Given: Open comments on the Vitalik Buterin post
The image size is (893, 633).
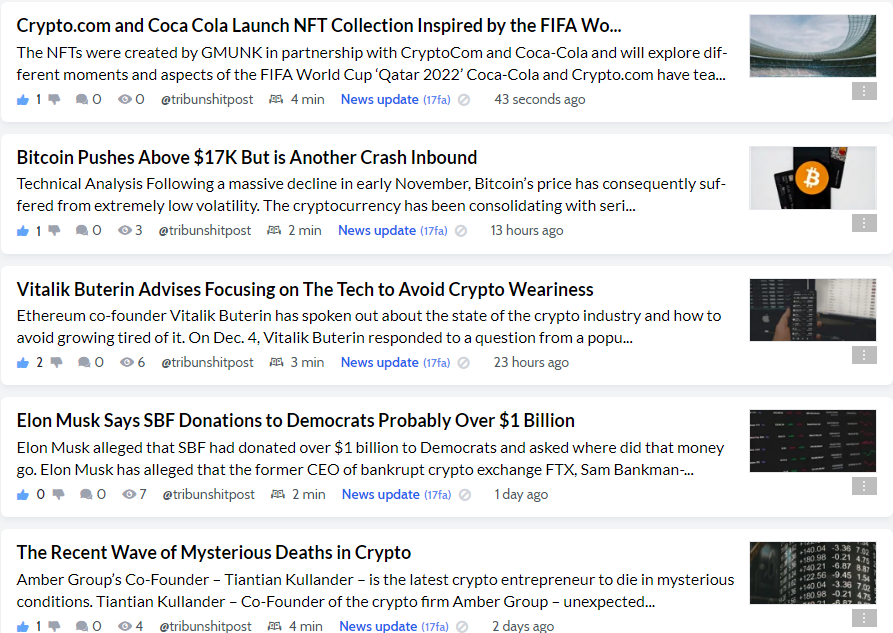Looking at the screenshot, I should pyautogui.click(x=84, y=362).
